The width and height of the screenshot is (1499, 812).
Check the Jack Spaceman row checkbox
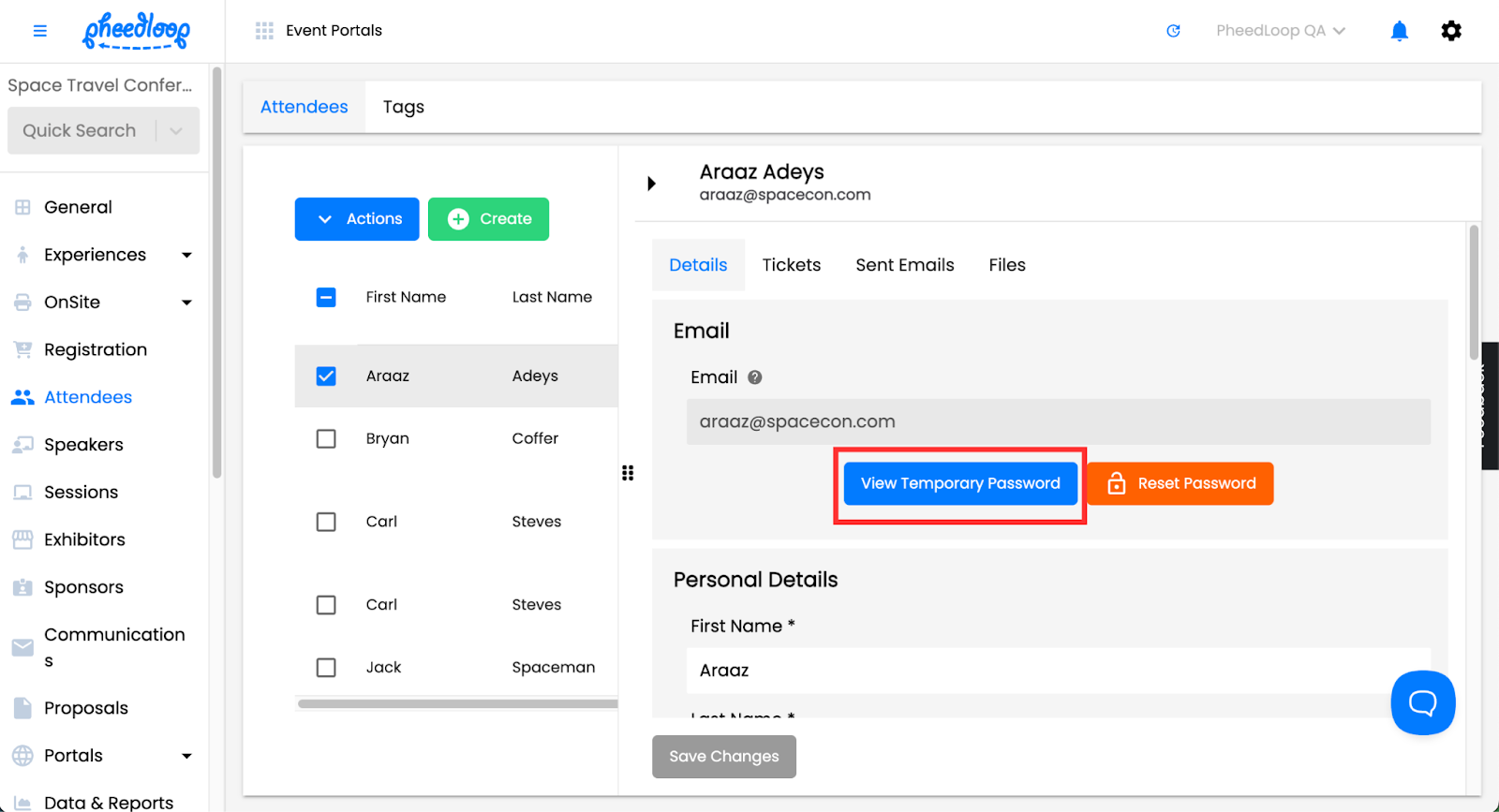point(326,668)
